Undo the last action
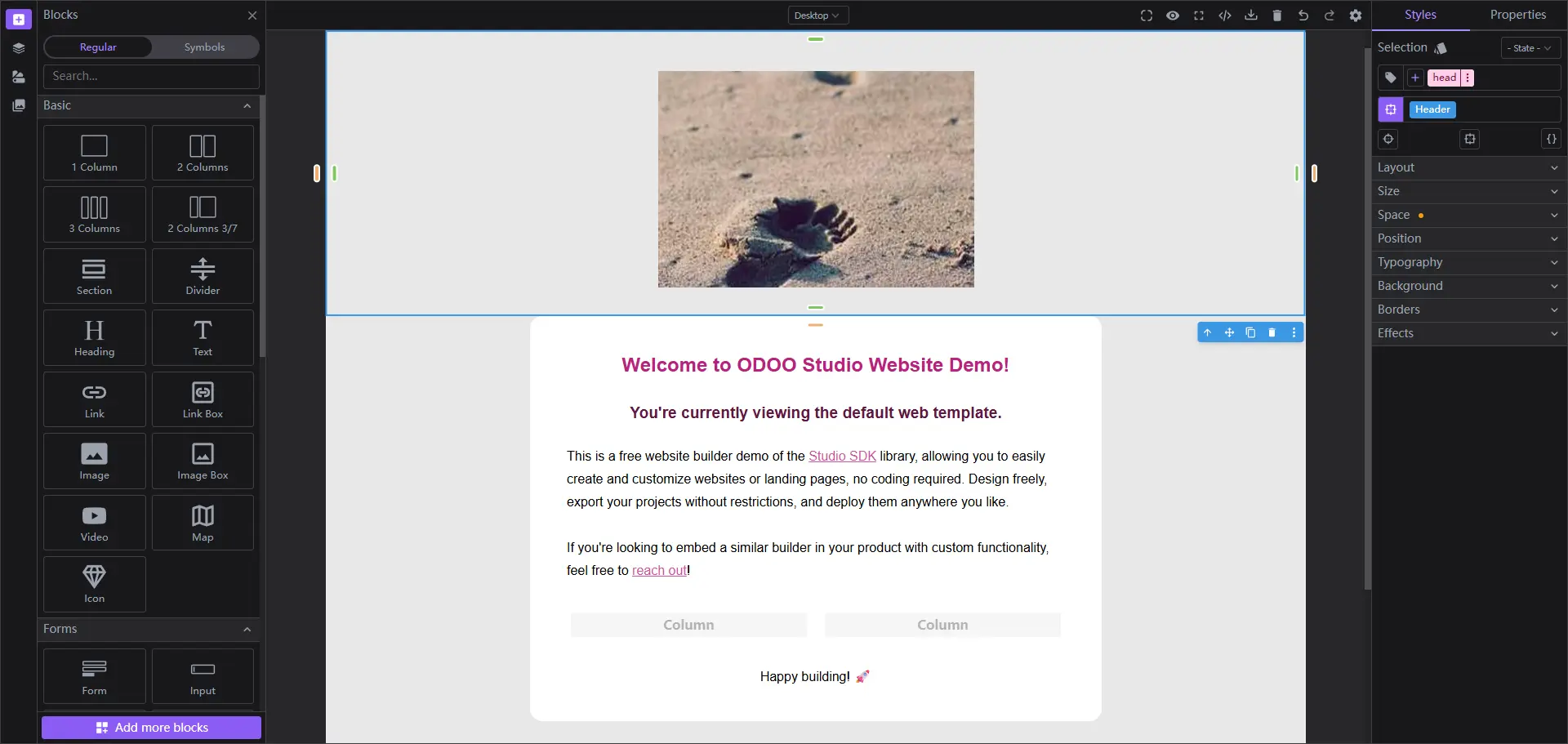 [x=1303, y=16]
